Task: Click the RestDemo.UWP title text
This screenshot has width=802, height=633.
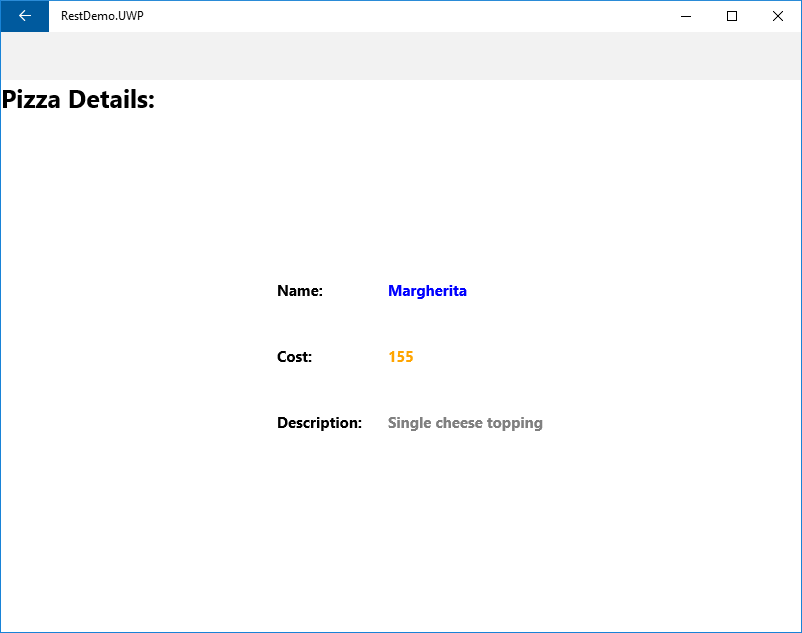Action: point(101,16)
